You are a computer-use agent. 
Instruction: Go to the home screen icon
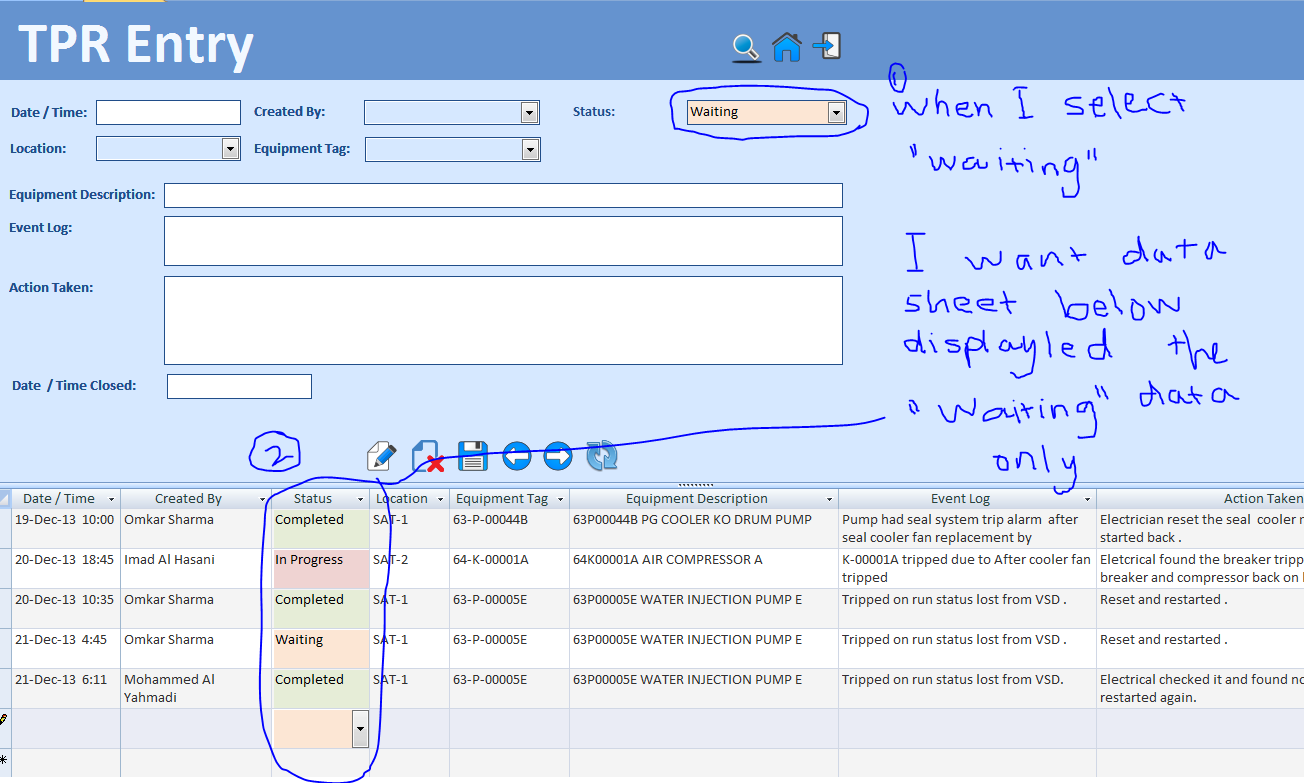point(787,47)
